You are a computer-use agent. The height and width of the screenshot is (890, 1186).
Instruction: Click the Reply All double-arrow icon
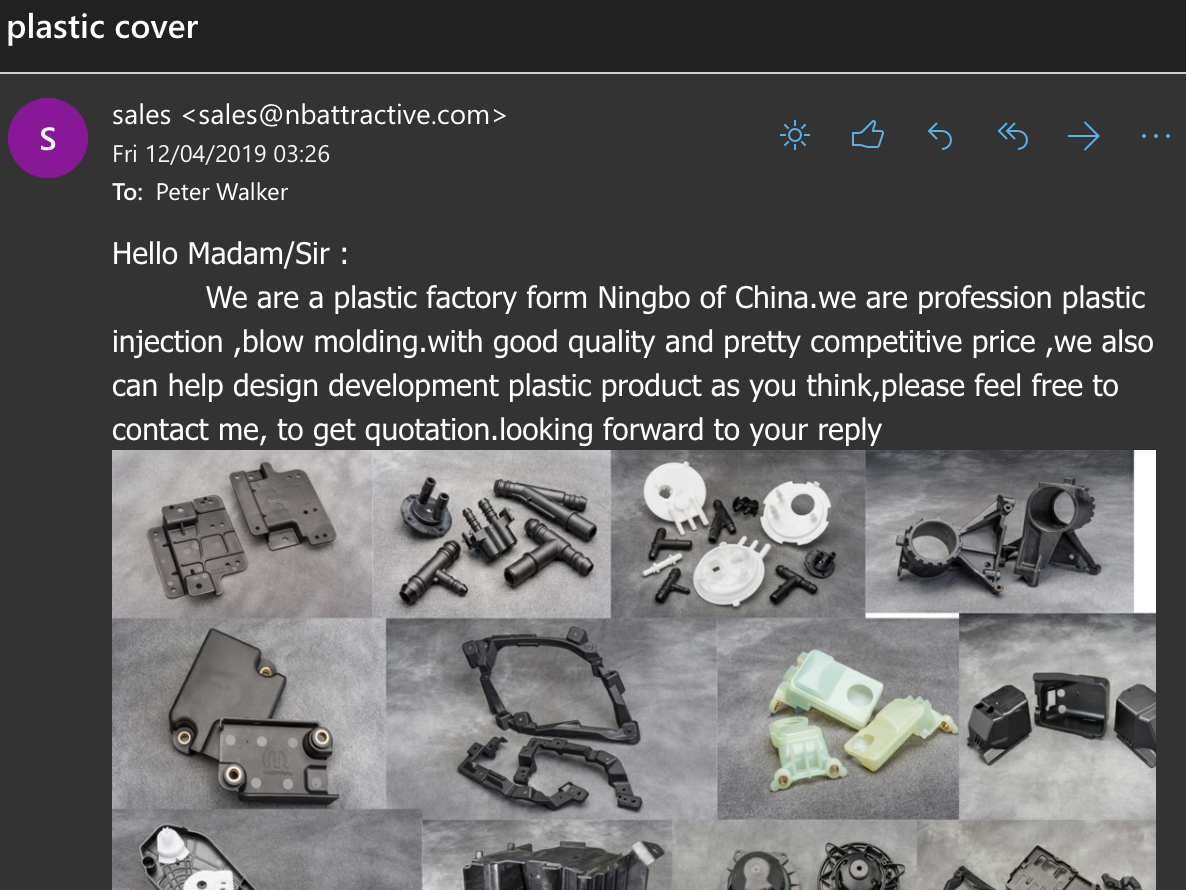click(x=1013, y=136)
